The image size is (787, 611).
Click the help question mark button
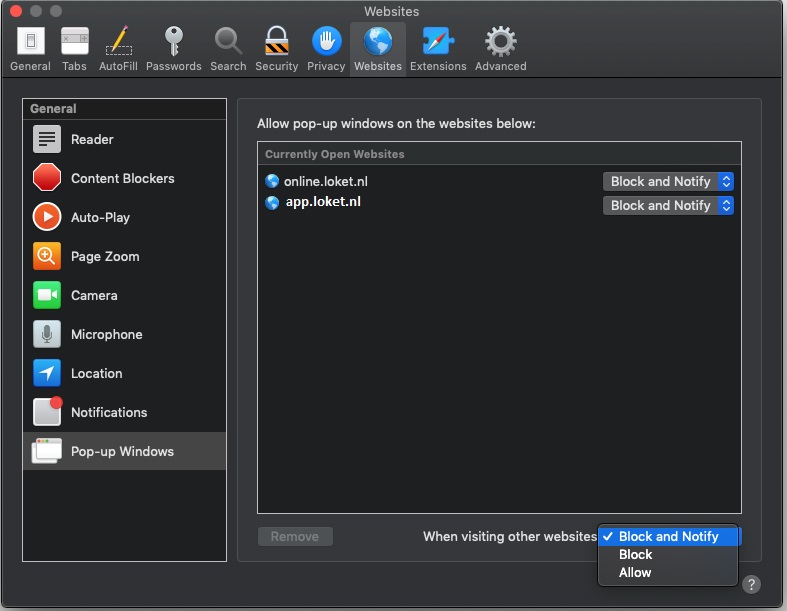pos(752,585)
